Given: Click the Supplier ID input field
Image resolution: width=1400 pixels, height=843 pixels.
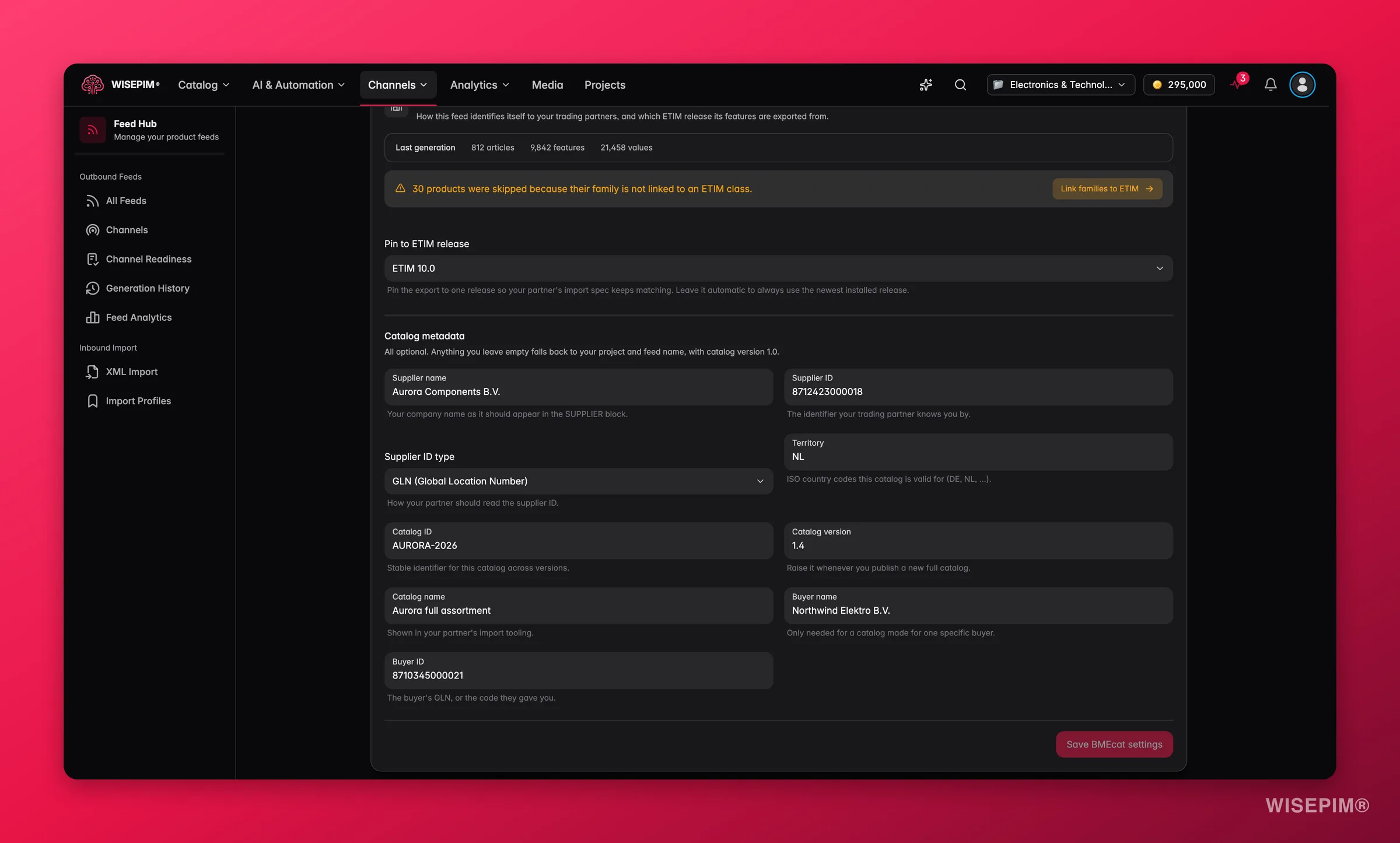Looking at the screenshot, I should click(978, 387).
